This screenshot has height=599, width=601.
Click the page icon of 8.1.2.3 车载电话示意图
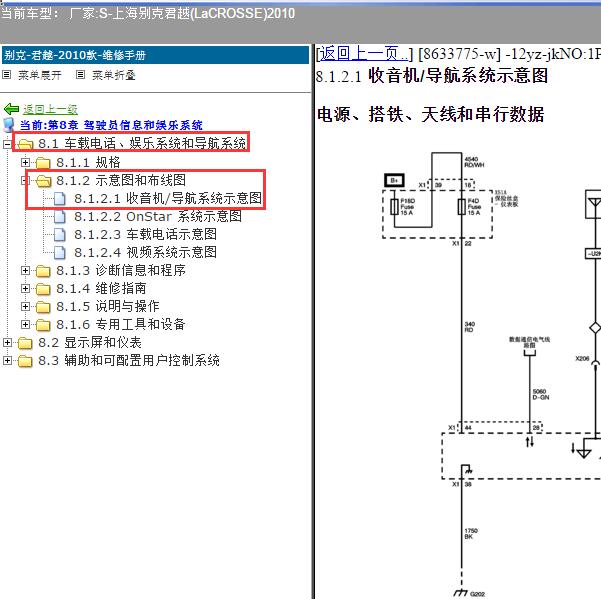(59, 235)
